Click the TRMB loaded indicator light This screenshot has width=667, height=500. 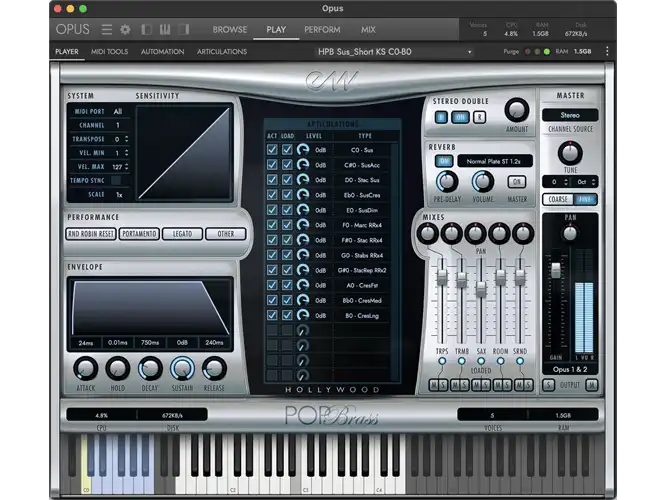click(x=462, y=361)
